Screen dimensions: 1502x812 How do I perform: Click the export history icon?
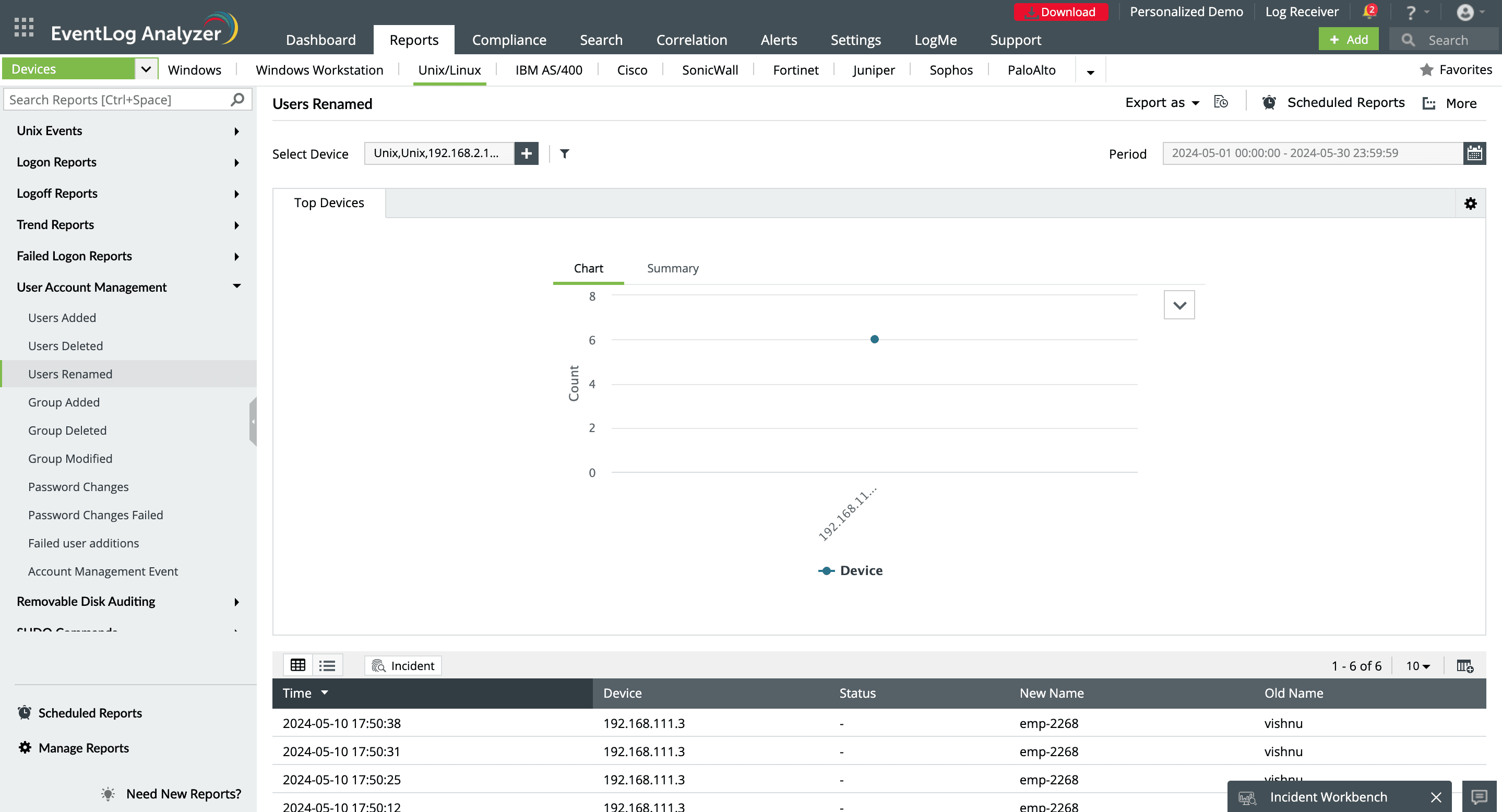tap(1220, 103)
